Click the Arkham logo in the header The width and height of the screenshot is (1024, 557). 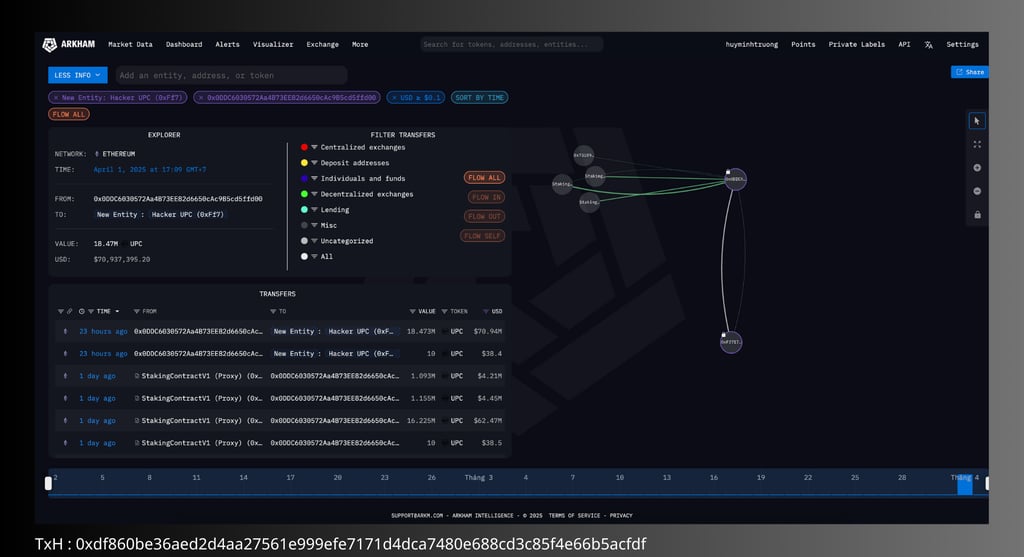click(68, 44)
